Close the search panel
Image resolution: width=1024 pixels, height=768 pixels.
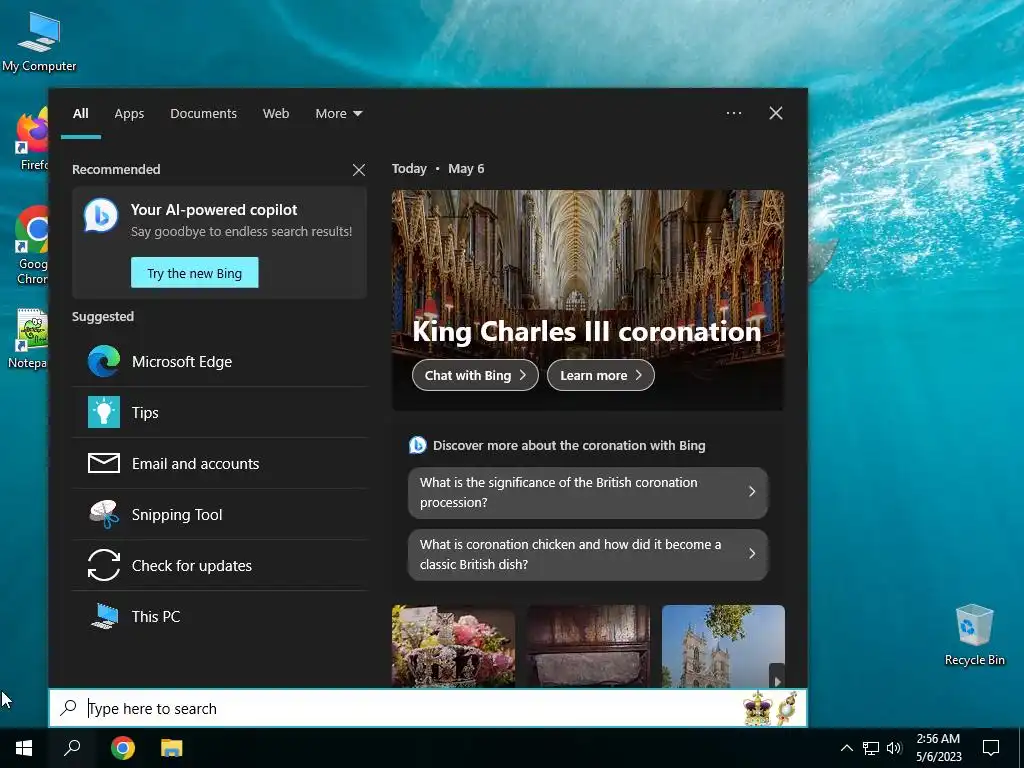775,113
